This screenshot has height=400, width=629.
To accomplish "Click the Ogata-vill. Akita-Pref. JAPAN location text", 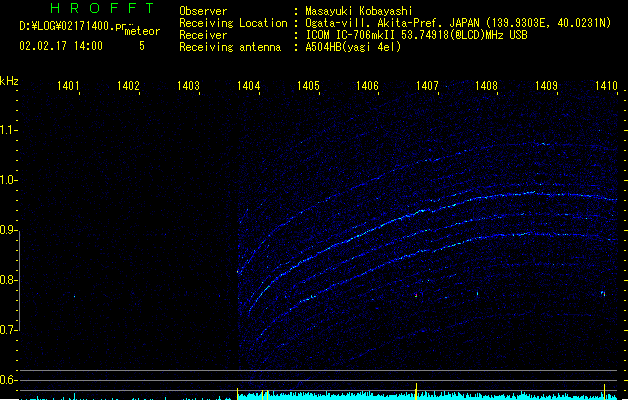I will coord(458,23).
